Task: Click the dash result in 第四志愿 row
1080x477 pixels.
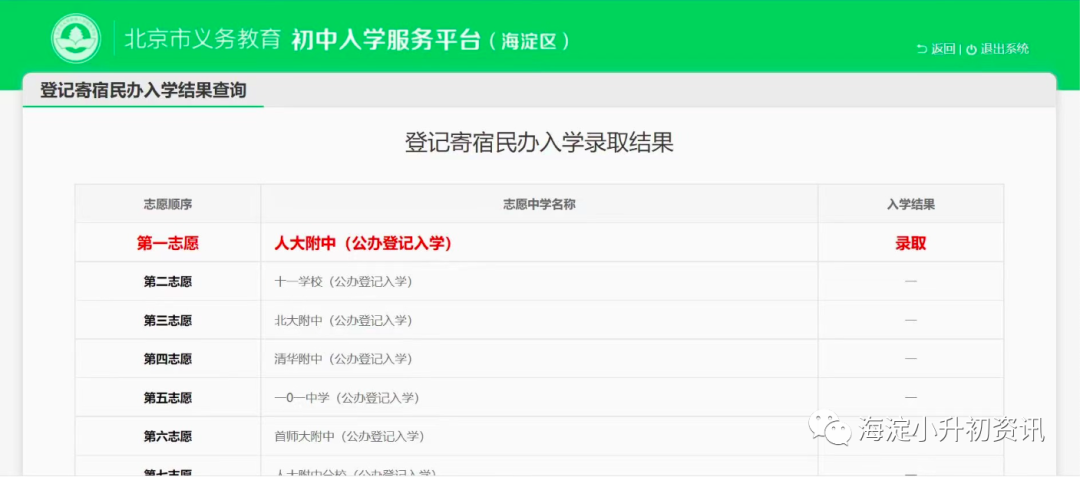Action: tap(911, 359)
